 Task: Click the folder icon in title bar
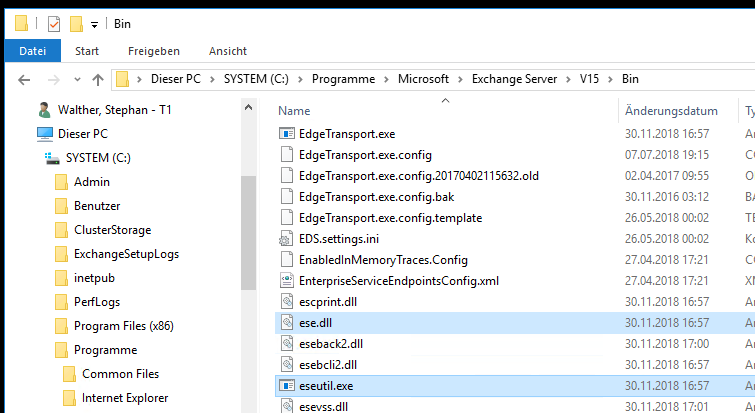tap(21, 23)
